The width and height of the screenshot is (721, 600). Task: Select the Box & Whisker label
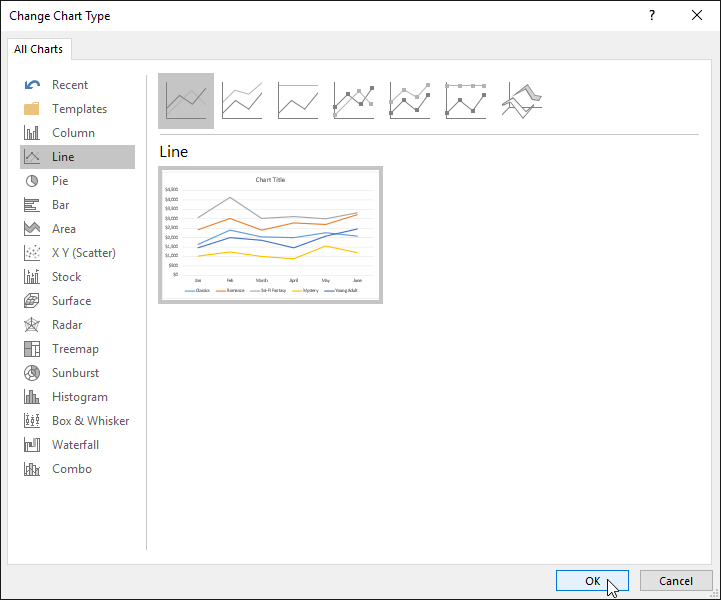point(91,421)
